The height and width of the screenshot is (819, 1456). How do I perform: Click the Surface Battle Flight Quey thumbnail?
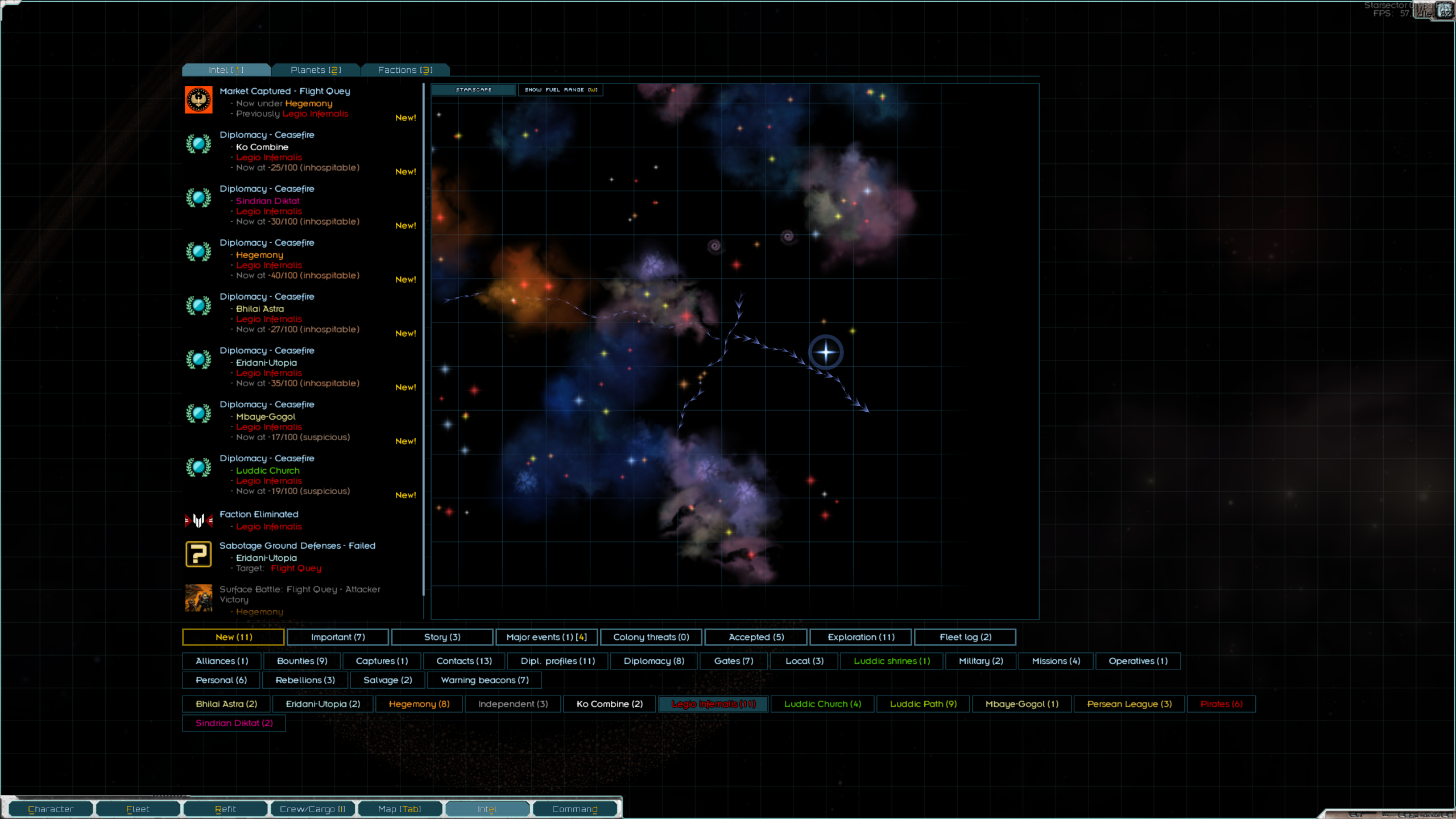(x=198, y=598)
